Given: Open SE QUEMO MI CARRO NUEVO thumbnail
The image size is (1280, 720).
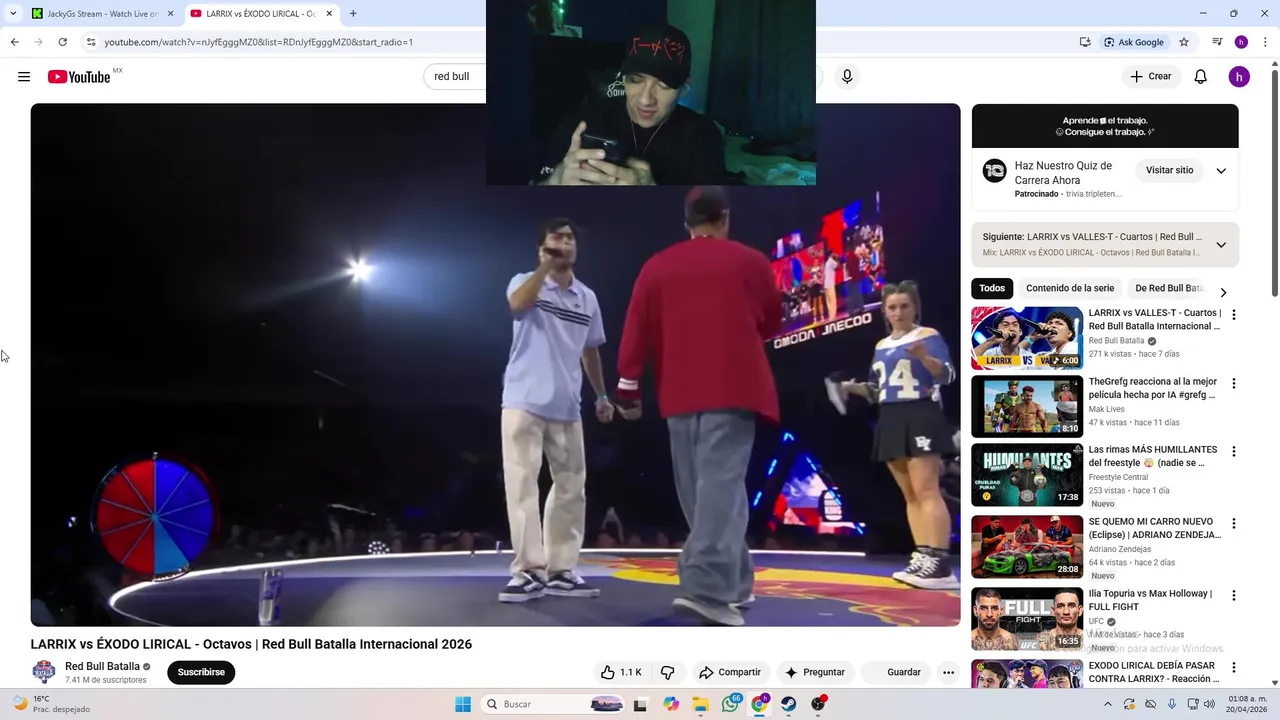Looking at the screenshot, I should point(1027,547).
